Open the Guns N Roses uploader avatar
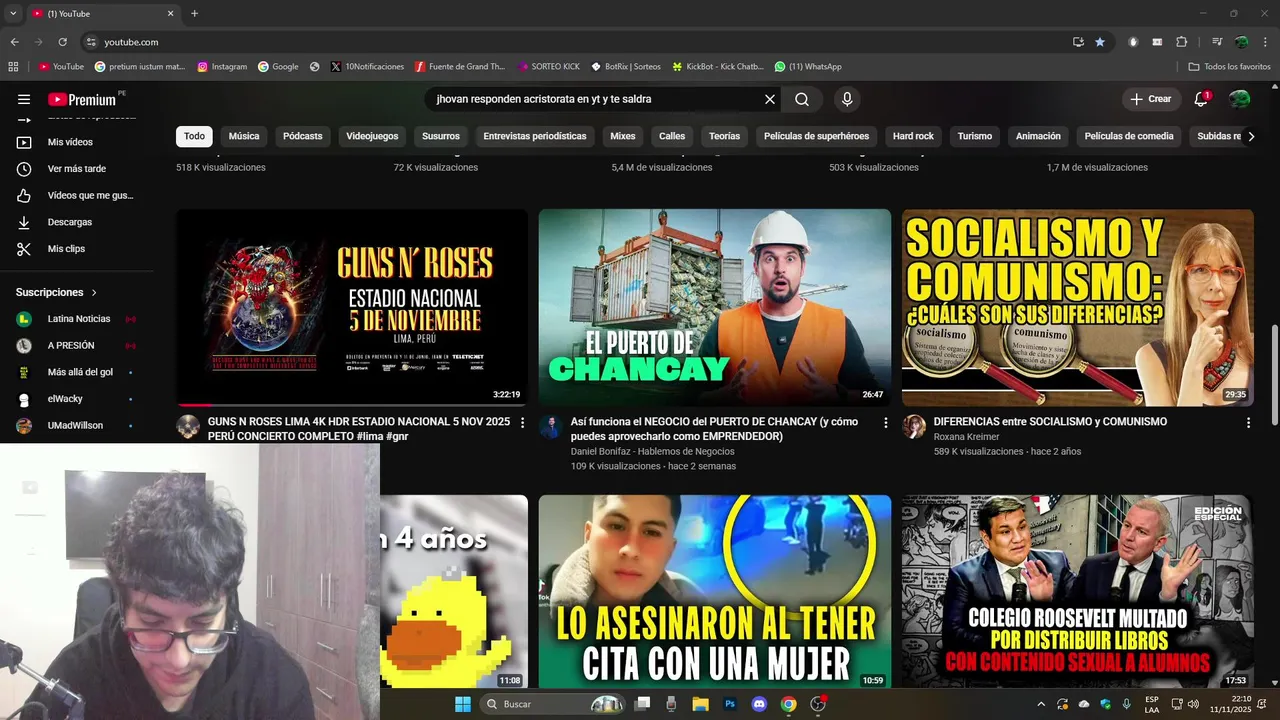1280x720 pixels. (x=188, y=427)
